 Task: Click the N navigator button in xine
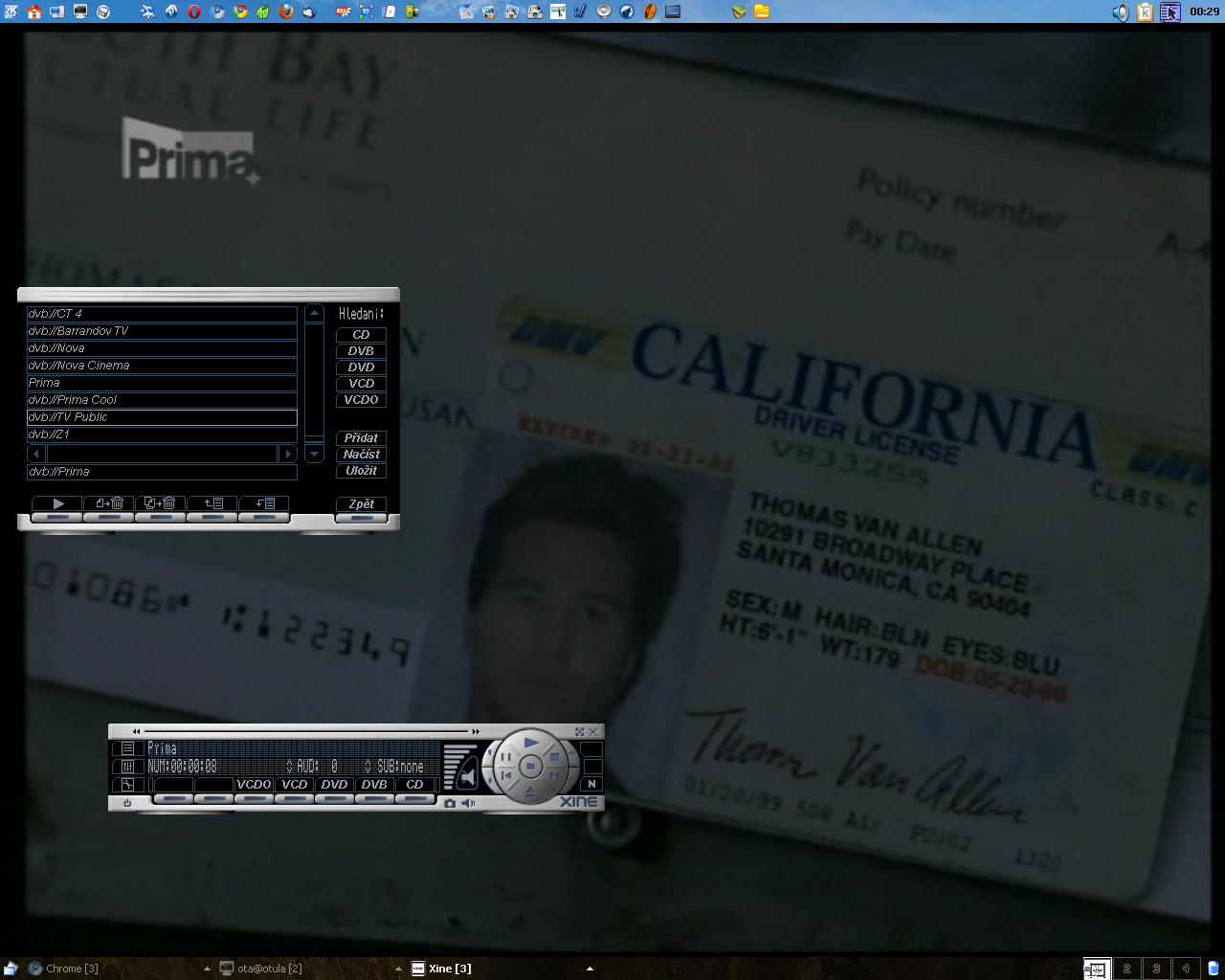pyautogui.click(x=591, y=784)
